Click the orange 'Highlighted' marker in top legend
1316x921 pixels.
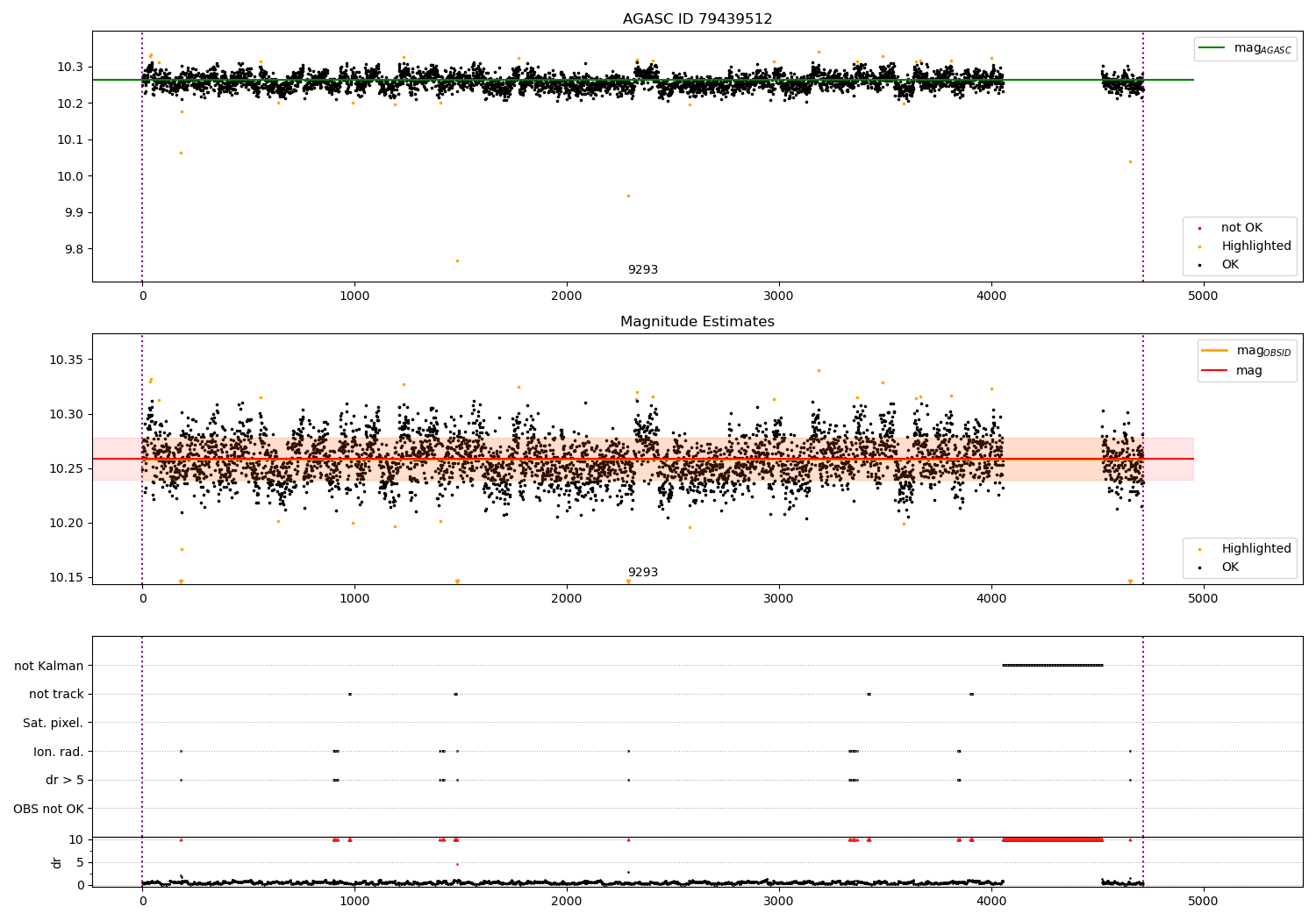coord(1199,246)
